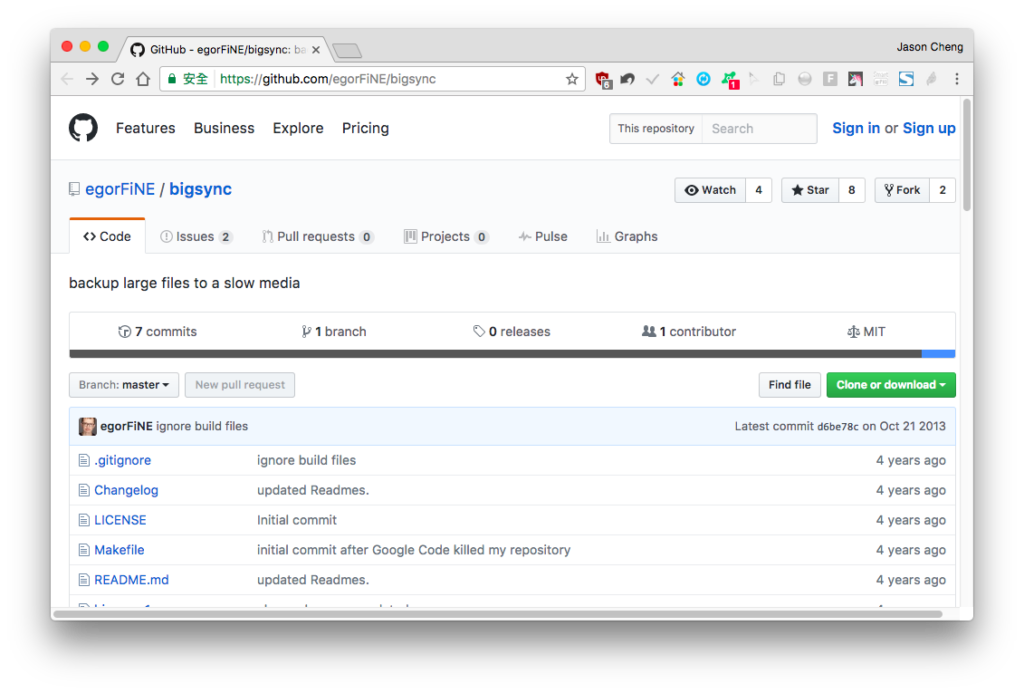
Task: Open the README.md file
Action: 131,580
